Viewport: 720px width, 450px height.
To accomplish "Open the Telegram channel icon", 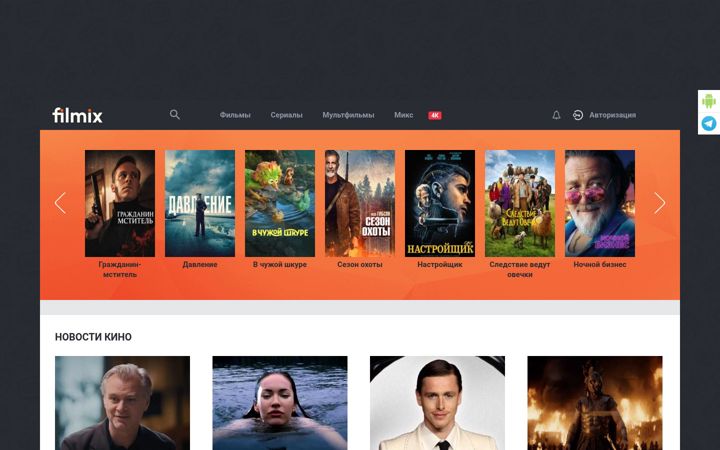I will coord(709,124).
